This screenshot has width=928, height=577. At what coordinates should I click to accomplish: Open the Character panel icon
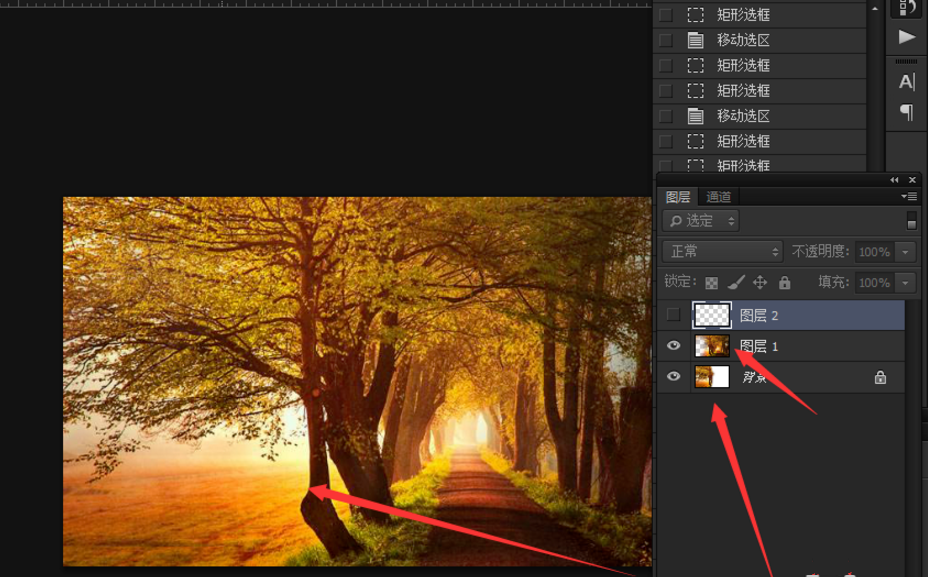point(906,82)
